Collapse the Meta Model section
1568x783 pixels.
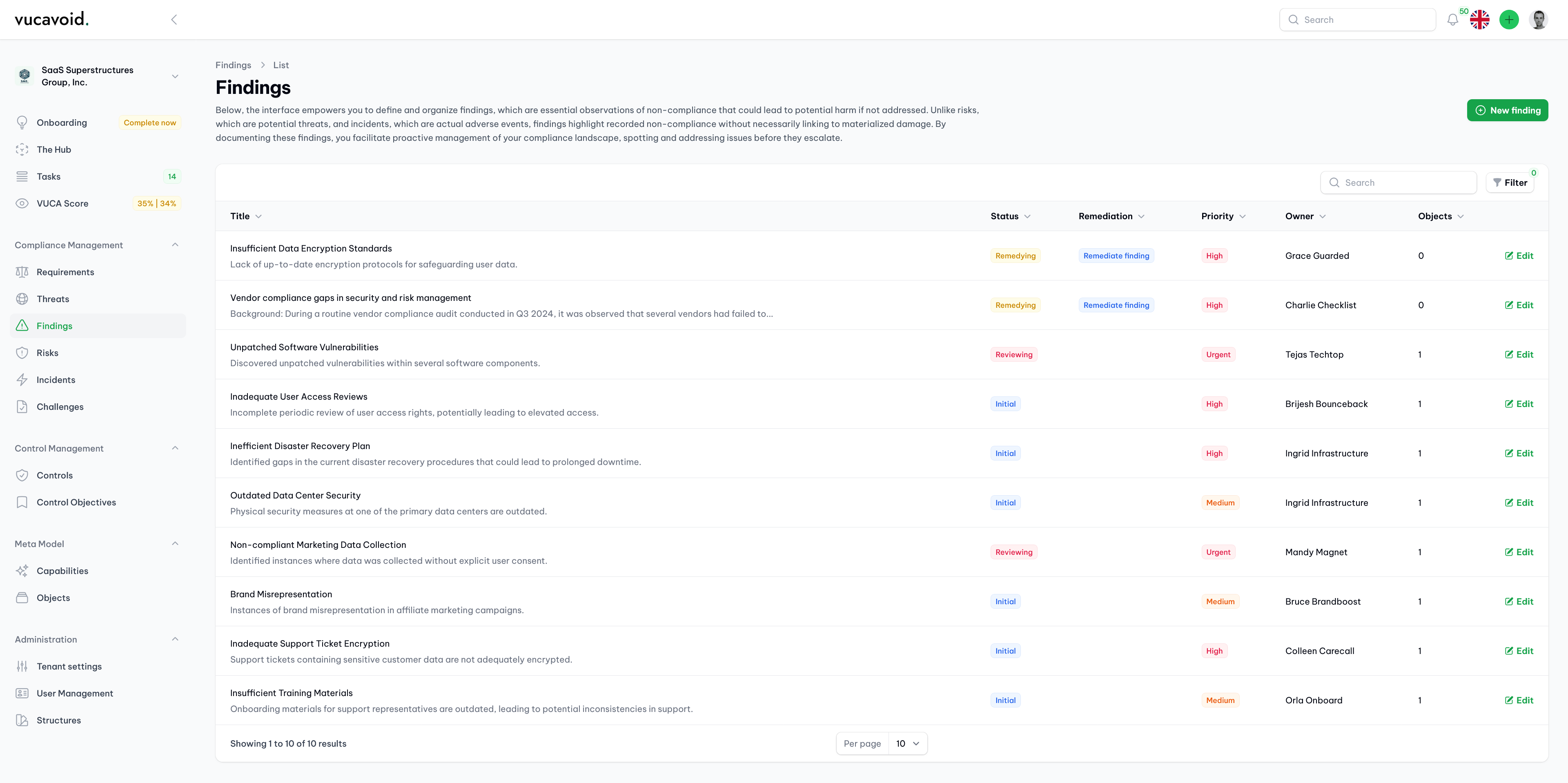(175, 543)
